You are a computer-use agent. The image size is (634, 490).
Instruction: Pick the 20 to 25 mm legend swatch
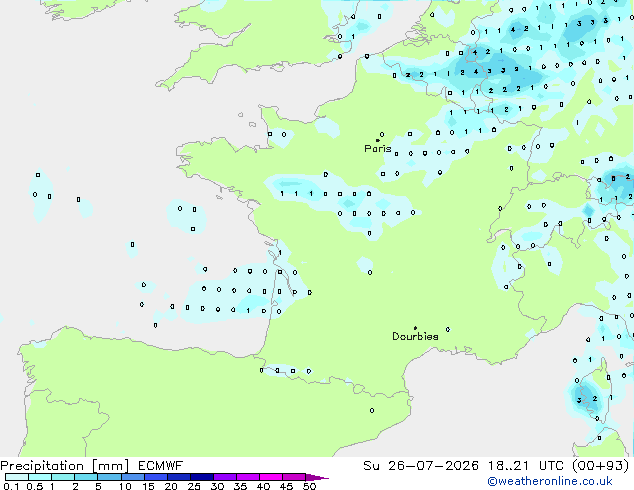178,477
